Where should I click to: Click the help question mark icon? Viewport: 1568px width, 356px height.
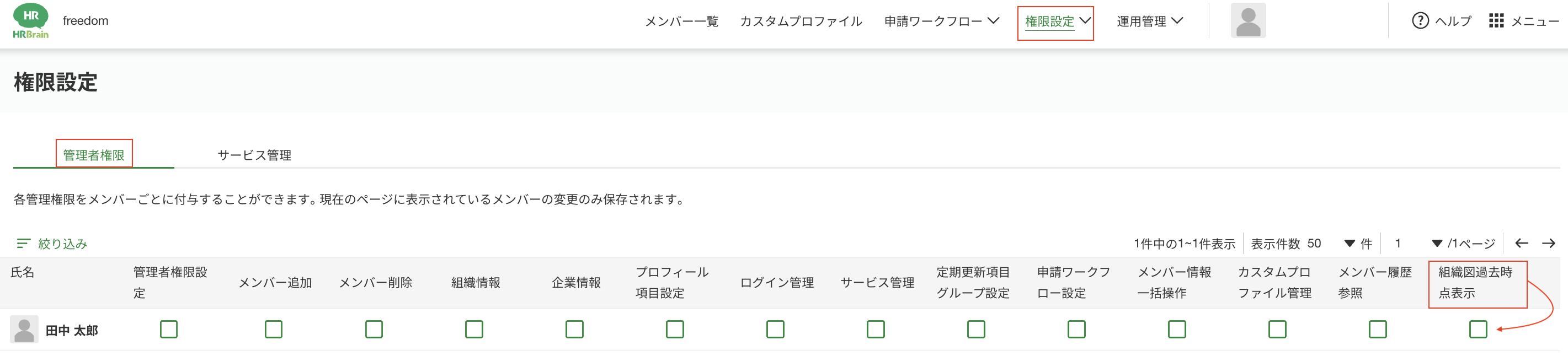point(1420,20)
